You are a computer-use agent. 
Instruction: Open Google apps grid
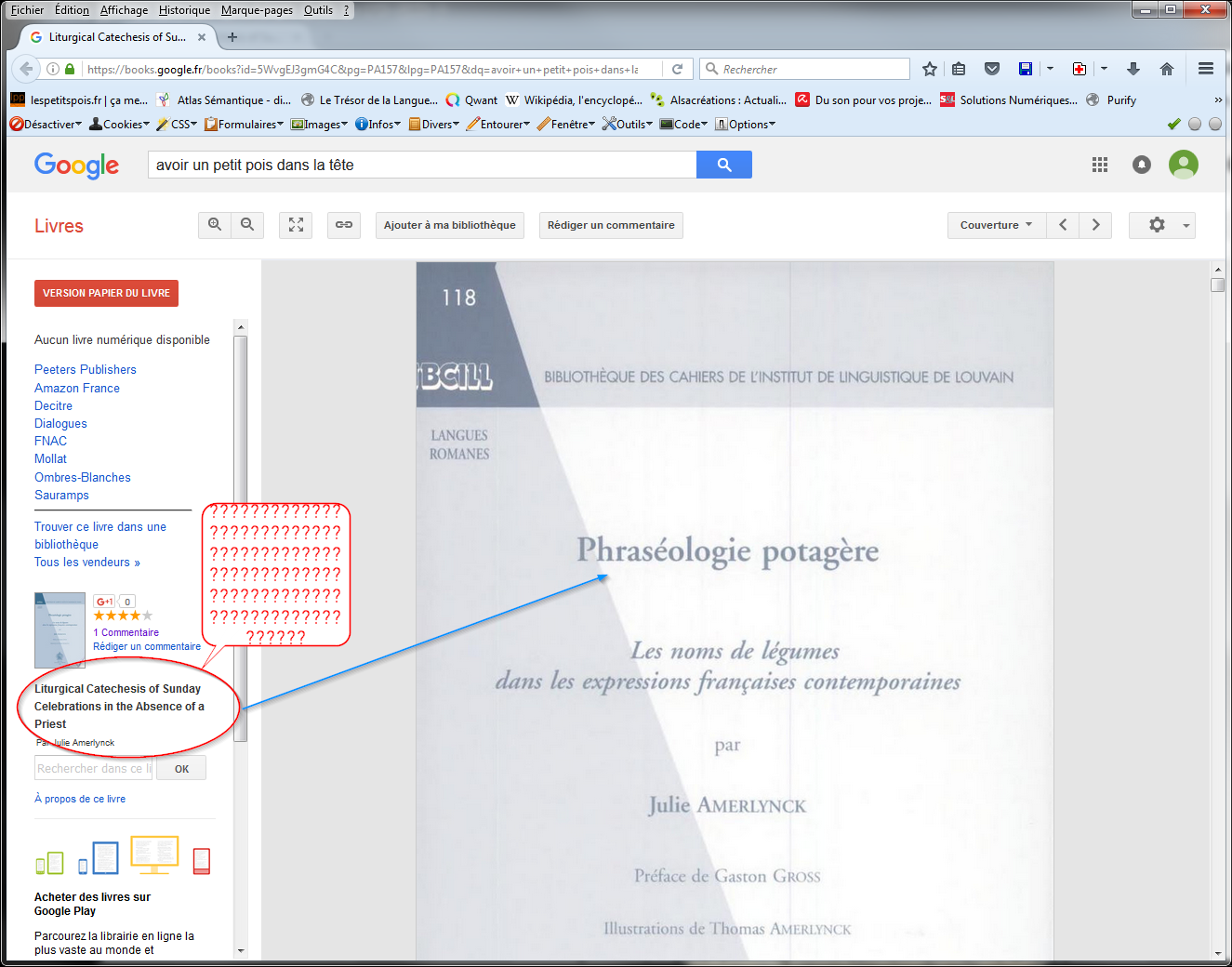point(1100,165)
